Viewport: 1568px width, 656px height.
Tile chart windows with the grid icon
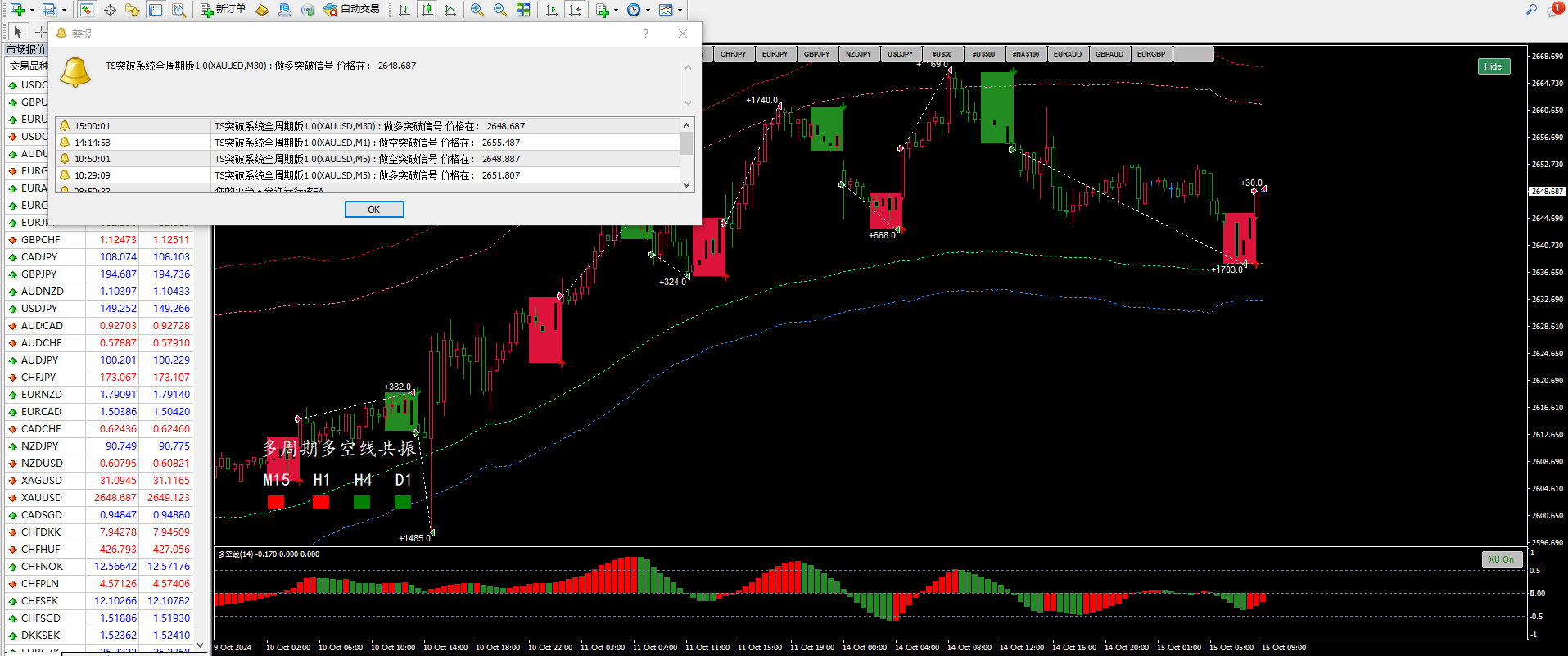tap(523, 10)
